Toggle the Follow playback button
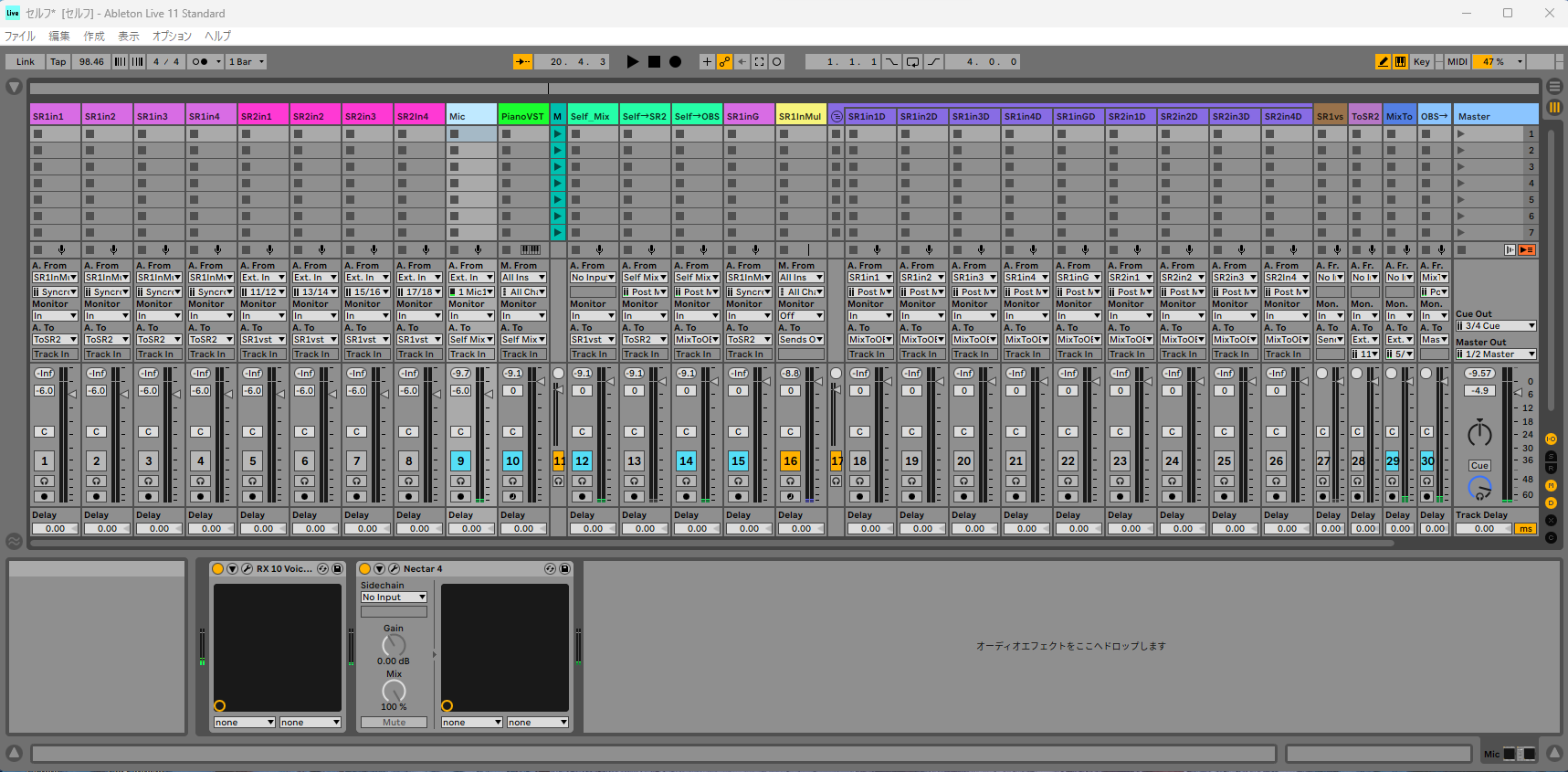 point(522,62)
